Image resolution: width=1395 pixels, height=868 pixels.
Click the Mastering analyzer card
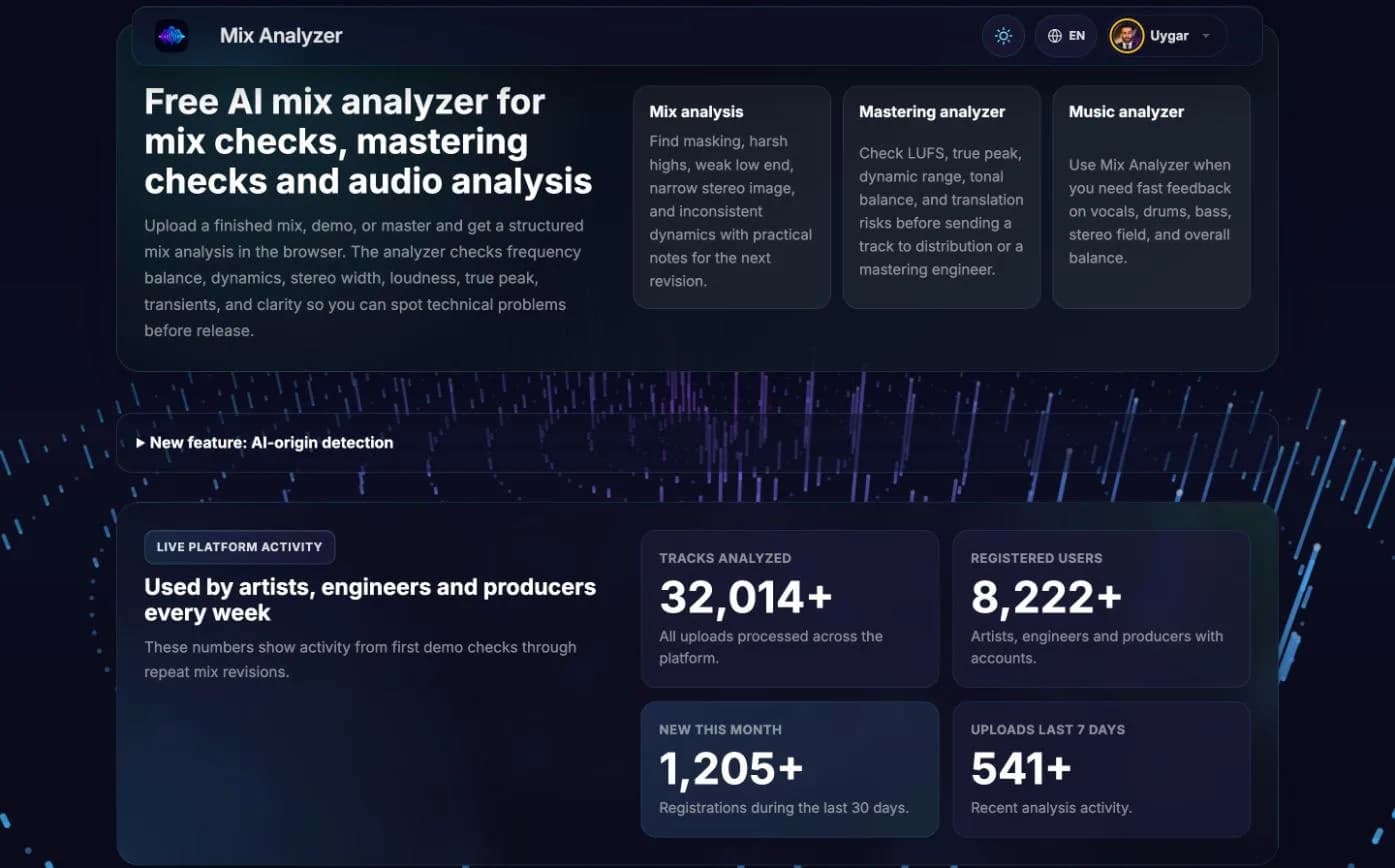(942, 197)
